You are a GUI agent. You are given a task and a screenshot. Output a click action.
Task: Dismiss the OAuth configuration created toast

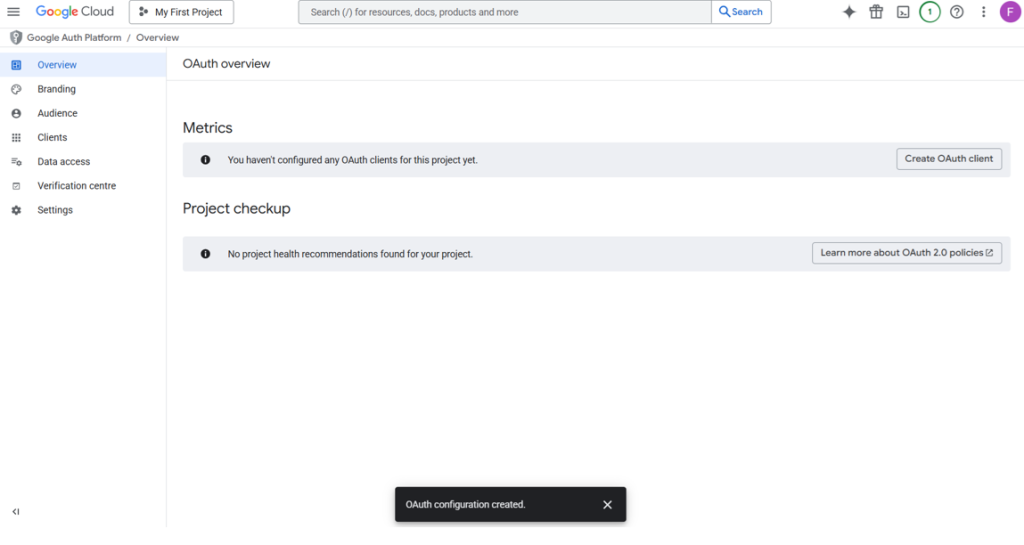point(607,505)
